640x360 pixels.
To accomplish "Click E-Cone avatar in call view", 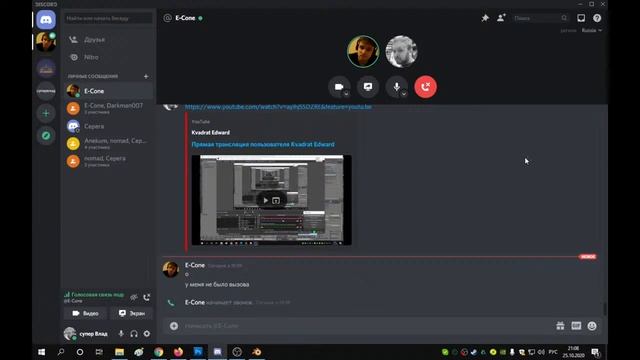I will 363,51.
